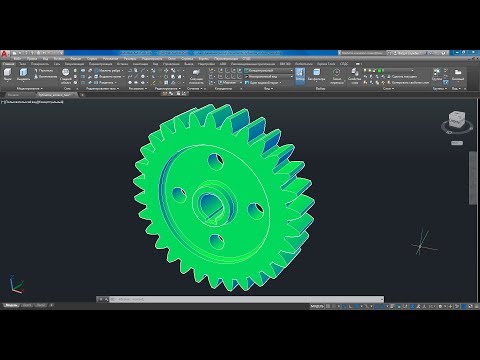
Task: Click the title bar keyword search field
Action: click(x=362, y=53)
